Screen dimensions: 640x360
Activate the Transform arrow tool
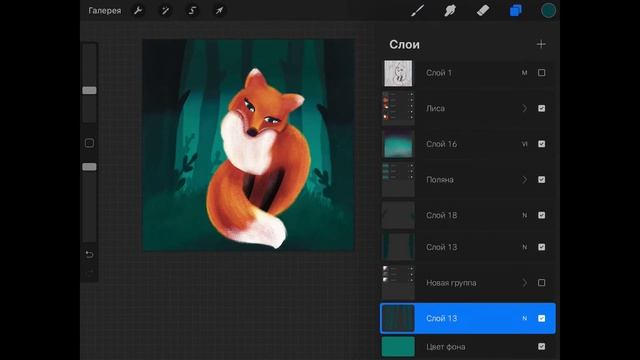pos(220,11)
